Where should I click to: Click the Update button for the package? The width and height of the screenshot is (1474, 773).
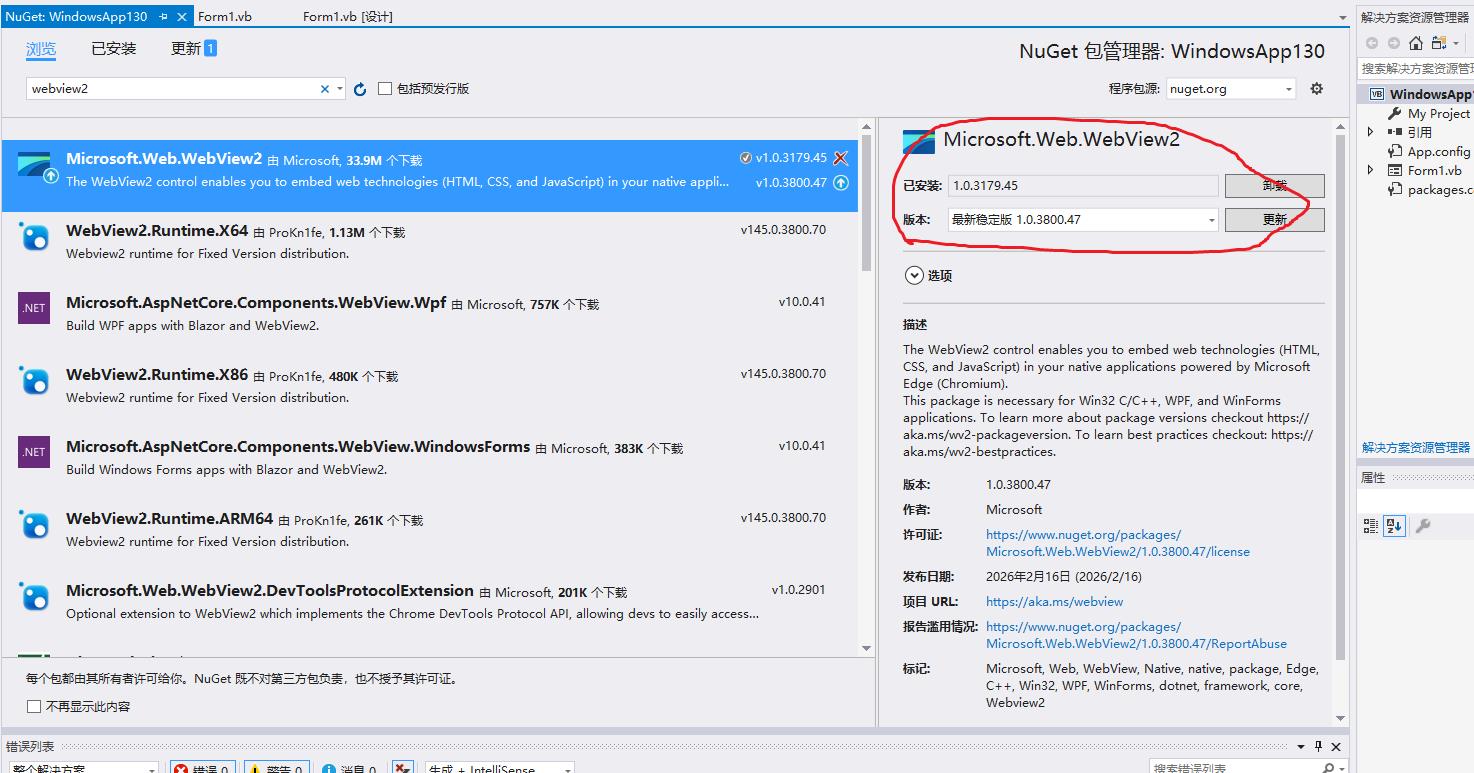point(1274,219)
